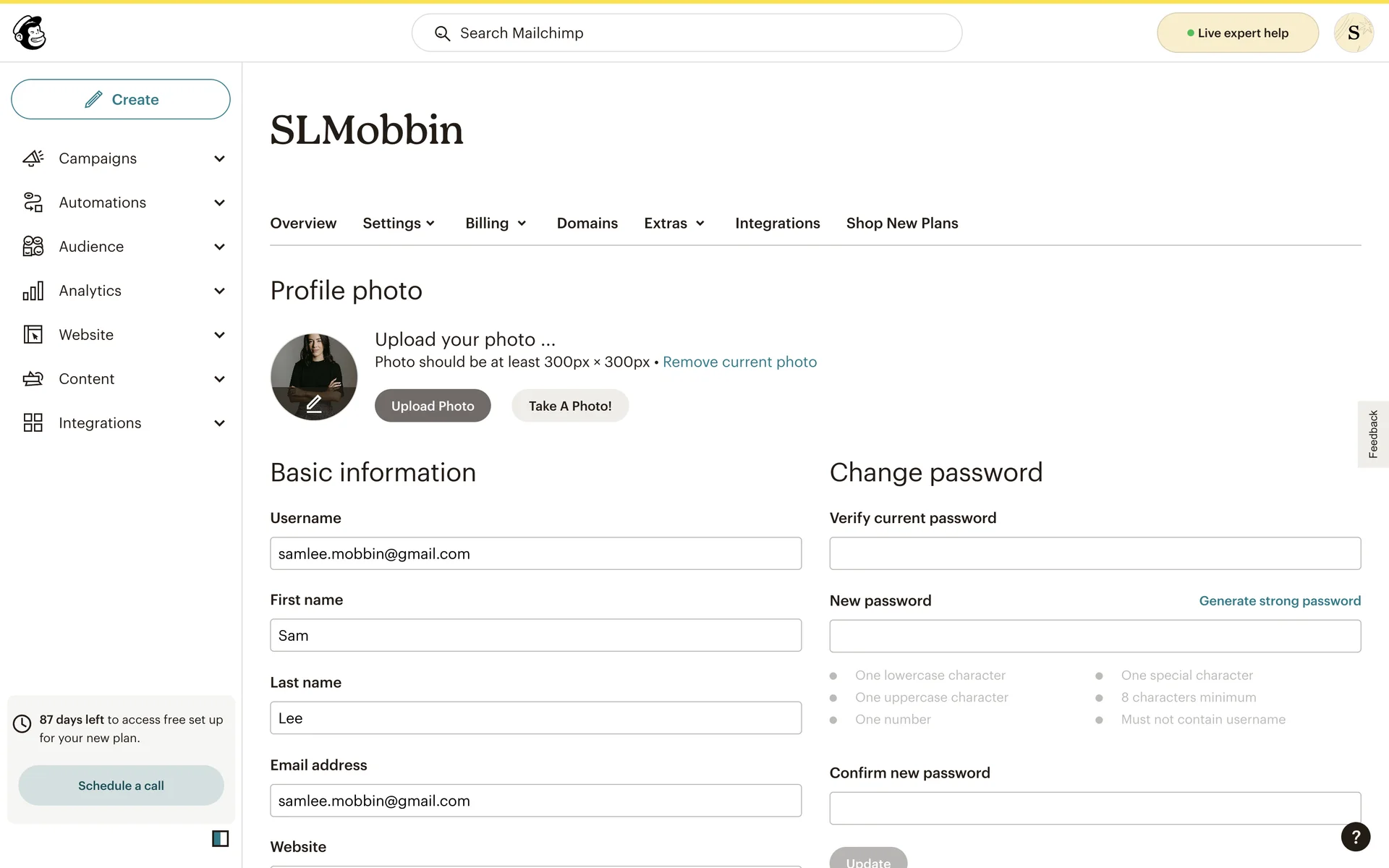Click the Analytics bar chart icon
Image resolution: width=1389 pixels, height=868 pixels.
(33, 291)
